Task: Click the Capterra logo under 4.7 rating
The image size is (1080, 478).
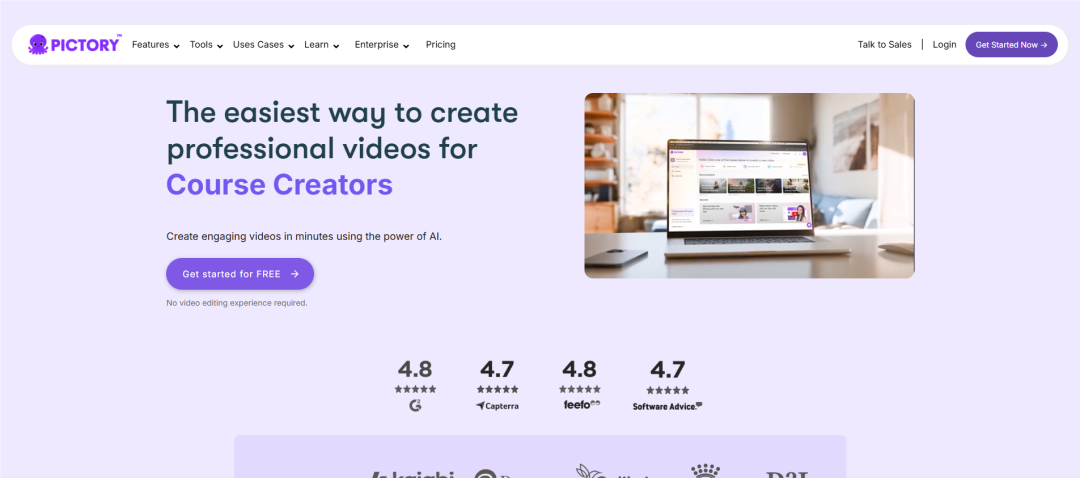Action: [x=497, y=406]
